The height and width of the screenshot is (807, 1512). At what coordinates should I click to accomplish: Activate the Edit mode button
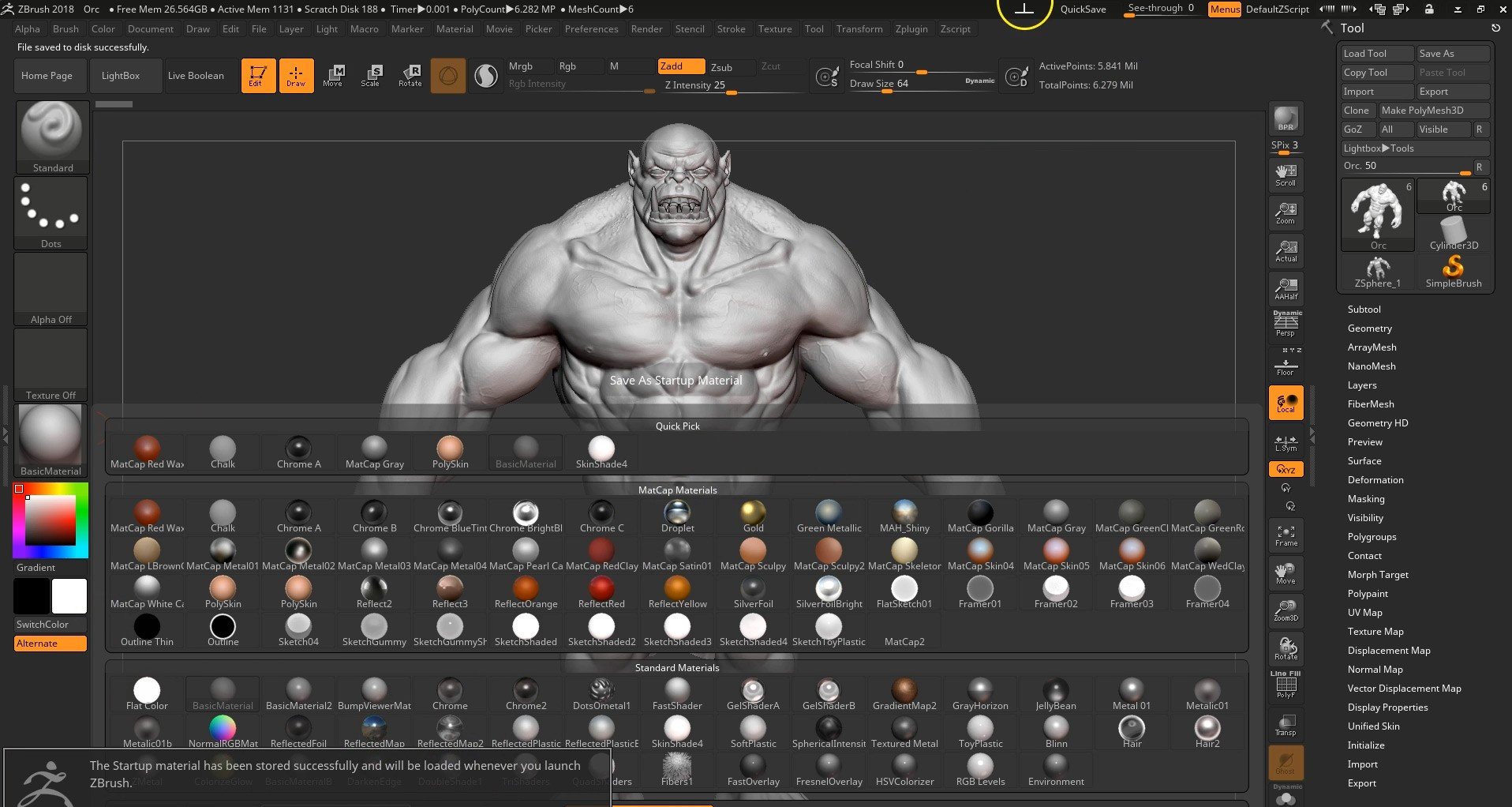coord(258,76)
